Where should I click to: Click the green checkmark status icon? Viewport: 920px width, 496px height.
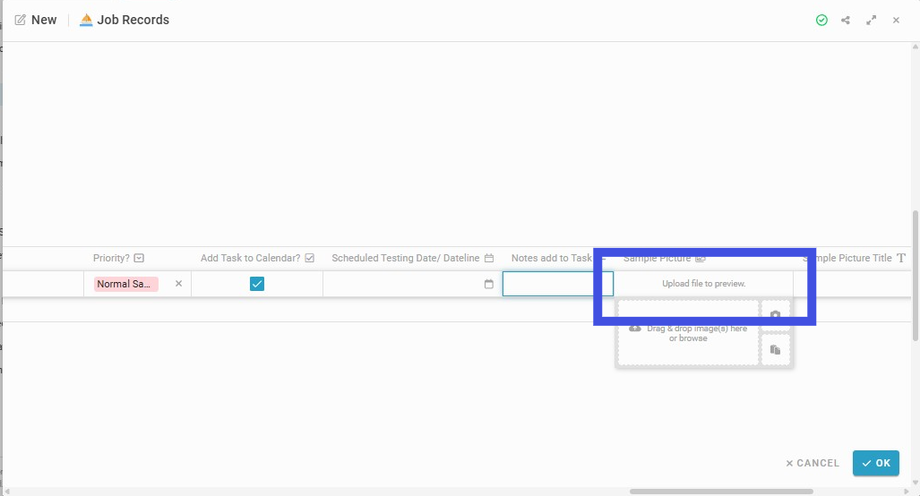click(821, 21)
